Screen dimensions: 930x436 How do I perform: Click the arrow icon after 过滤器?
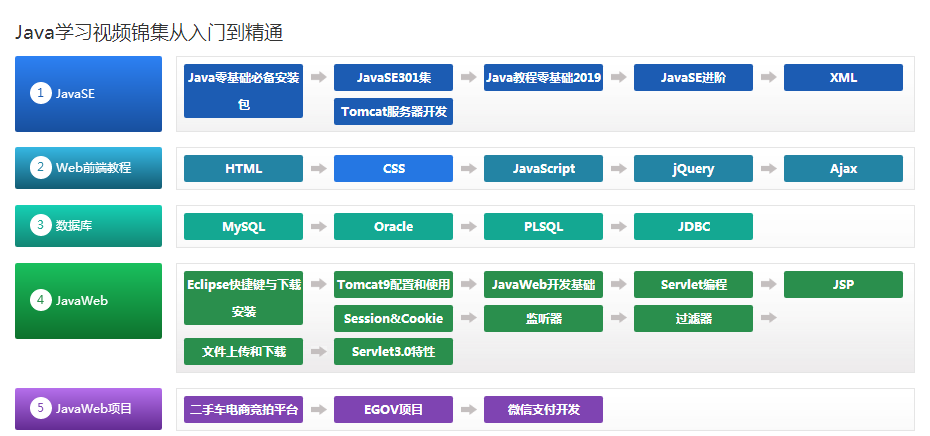(x=768, y=318)
